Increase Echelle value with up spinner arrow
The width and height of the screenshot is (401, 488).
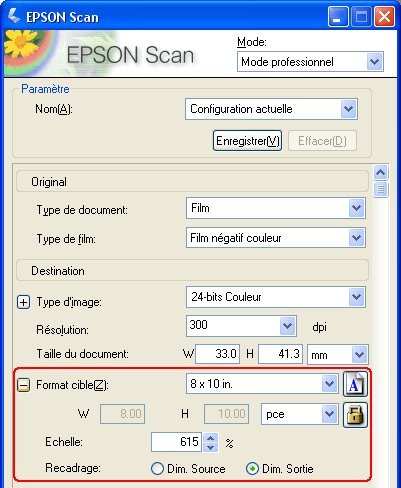pos(211,437)
